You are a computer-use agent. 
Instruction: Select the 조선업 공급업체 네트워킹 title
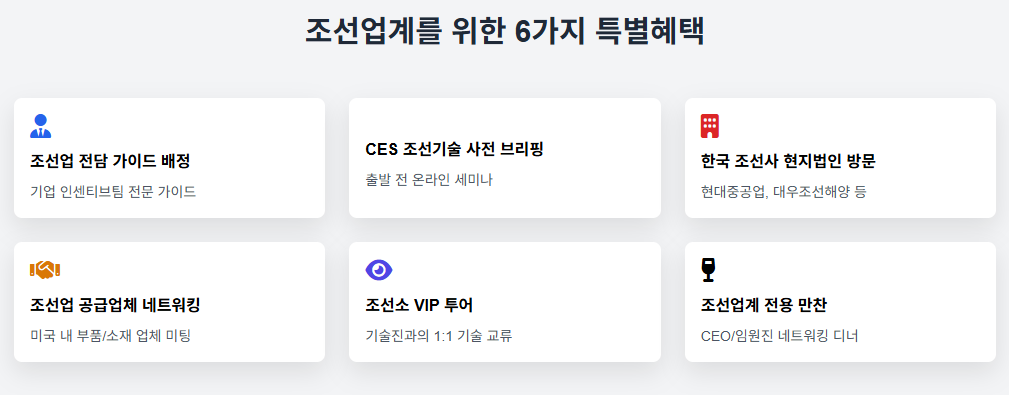(115, 306)
